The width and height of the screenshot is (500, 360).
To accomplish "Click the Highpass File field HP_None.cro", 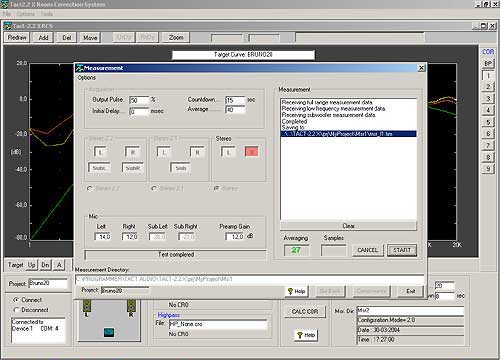I will click(x=218, y=324).
